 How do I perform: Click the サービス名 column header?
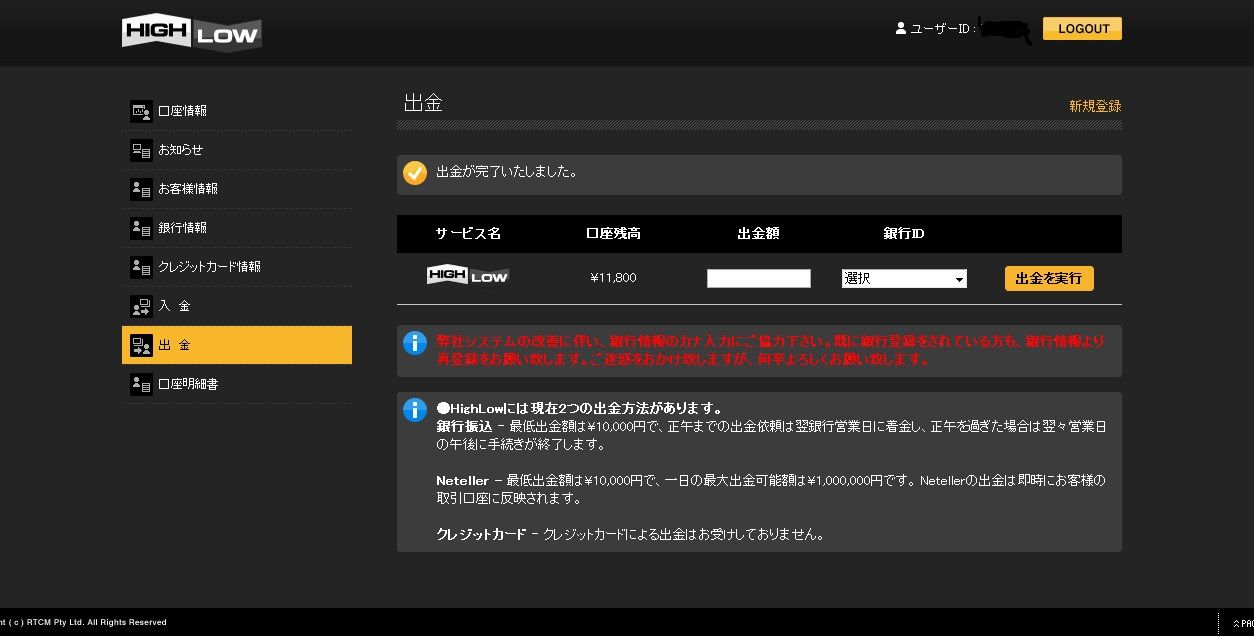click(x=468, y=234)
